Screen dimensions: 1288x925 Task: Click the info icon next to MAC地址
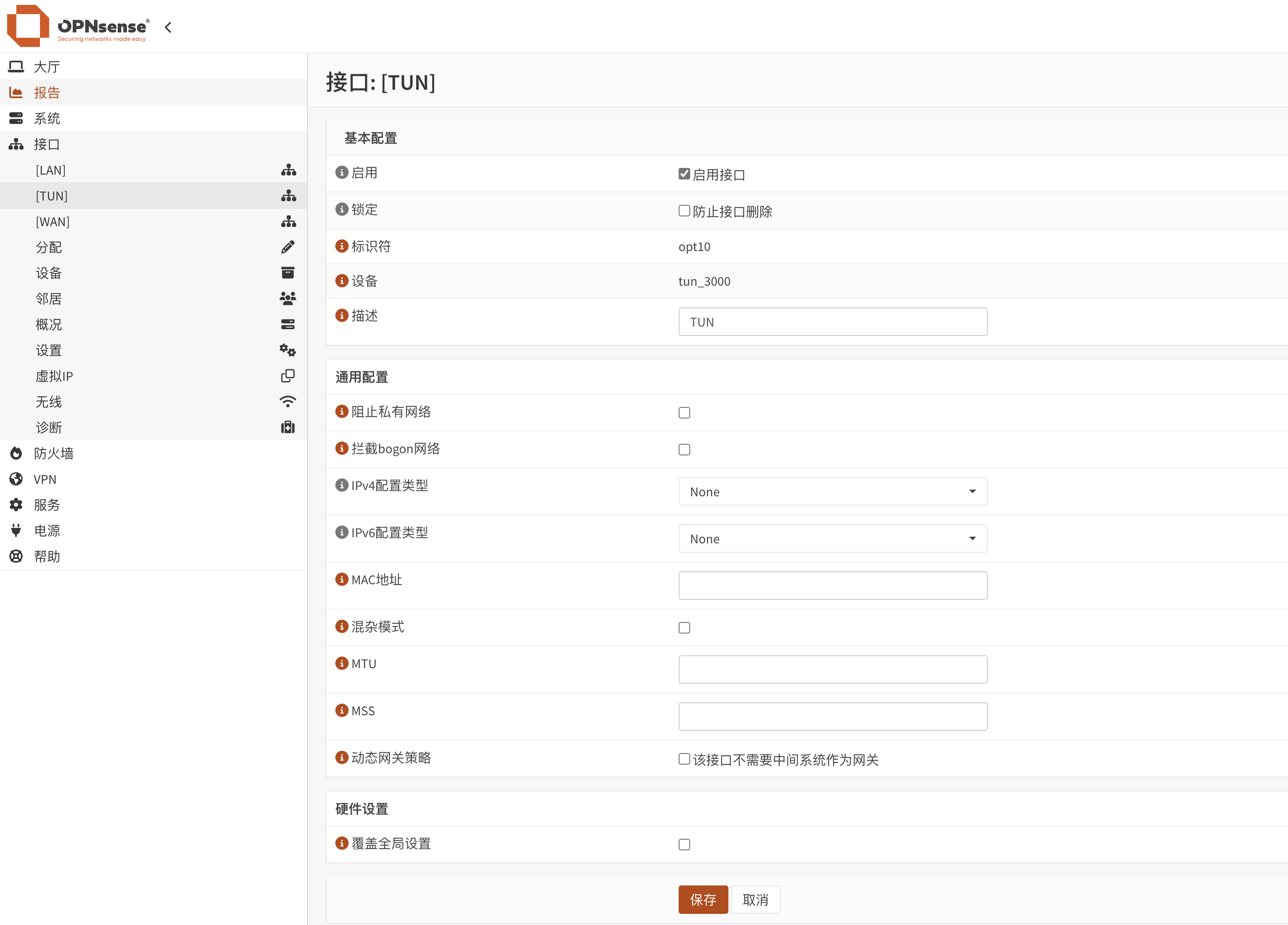(341, 579)
